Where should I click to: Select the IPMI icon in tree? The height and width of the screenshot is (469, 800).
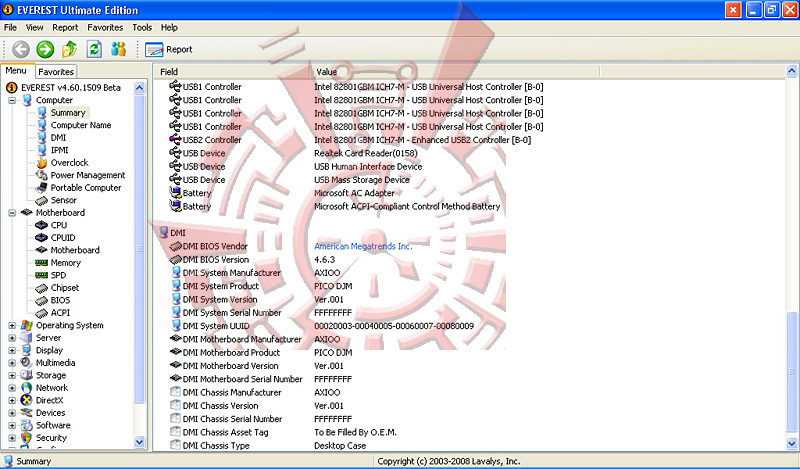point(42,150)
